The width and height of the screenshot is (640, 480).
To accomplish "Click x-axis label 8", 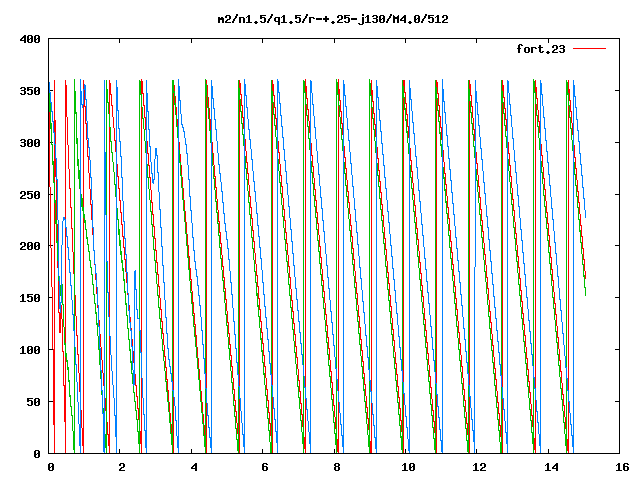I will click(x=337, y=467).
